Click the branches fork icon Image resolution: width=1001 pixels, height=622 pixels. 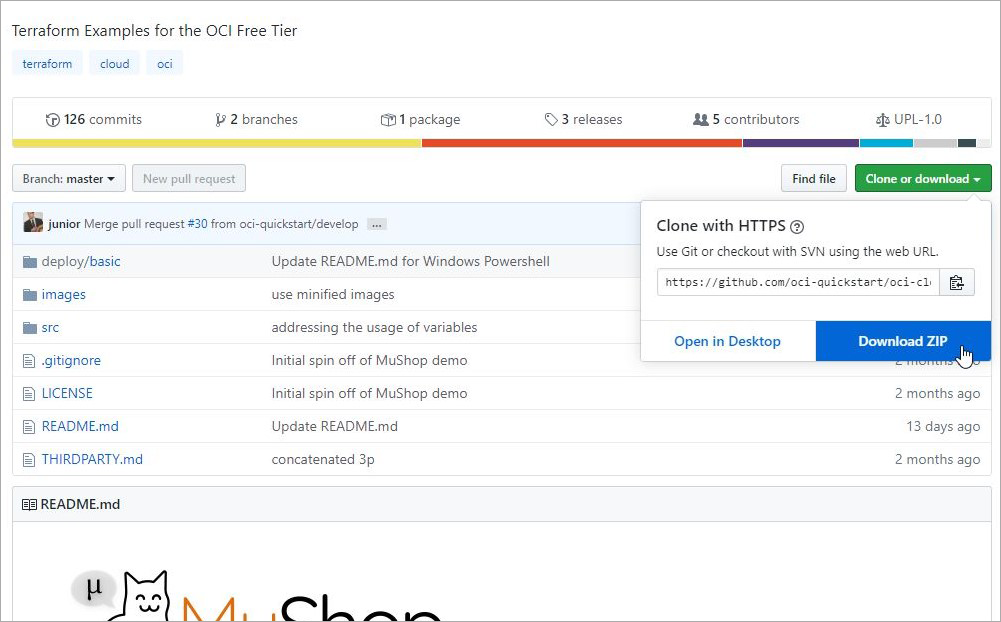click(220, 119)
